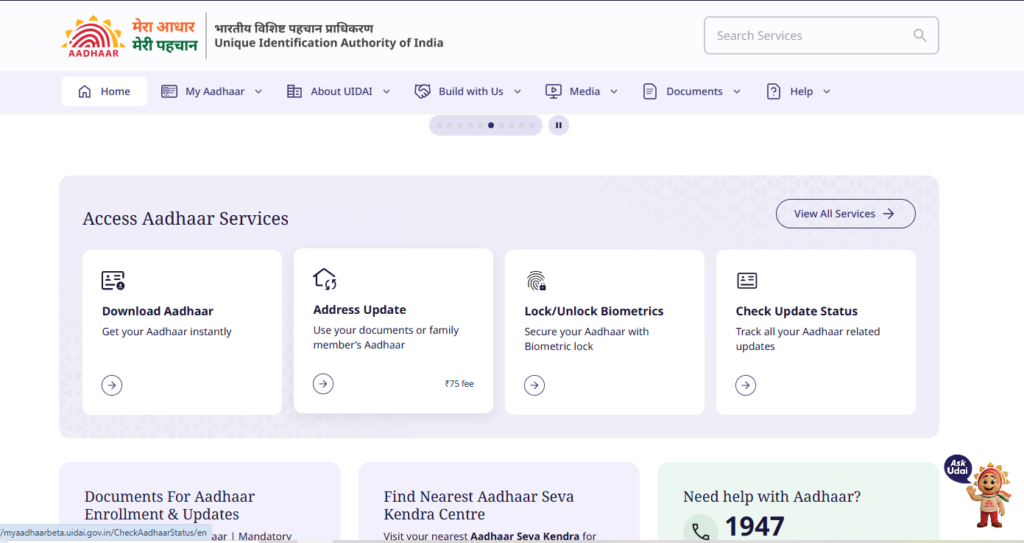Expand the My Aadhaar dropdown chevron

click(259, 91)
